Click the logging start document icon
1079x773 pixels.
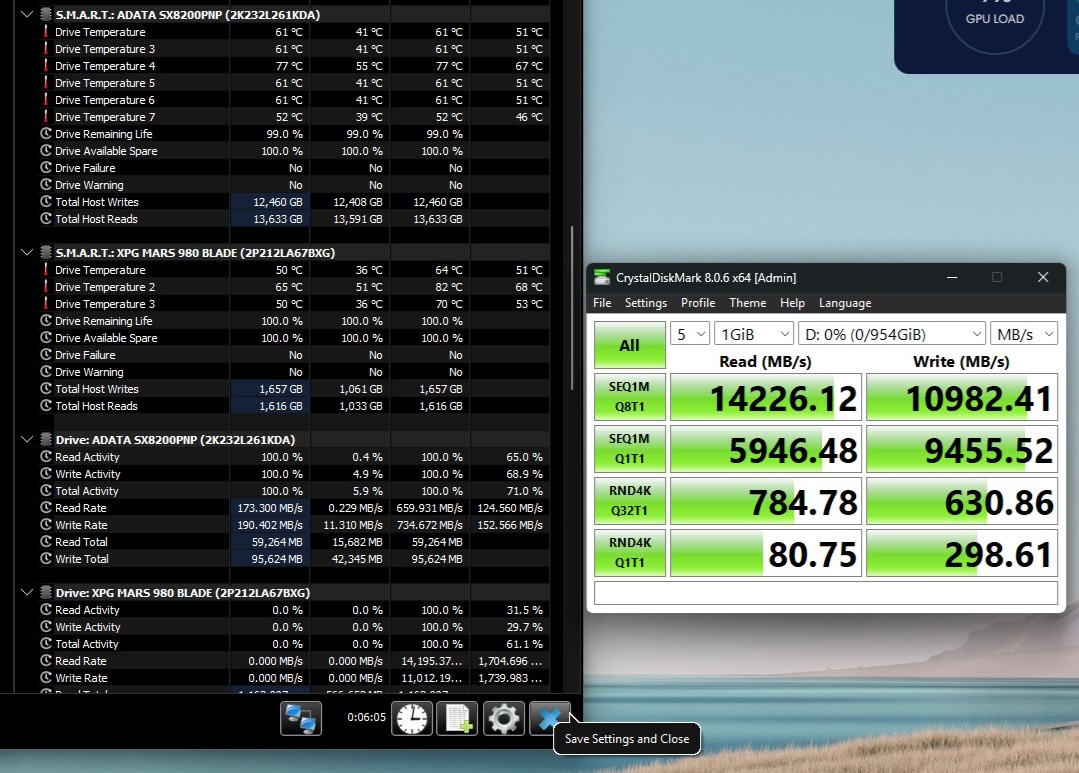tap(458, 718)
